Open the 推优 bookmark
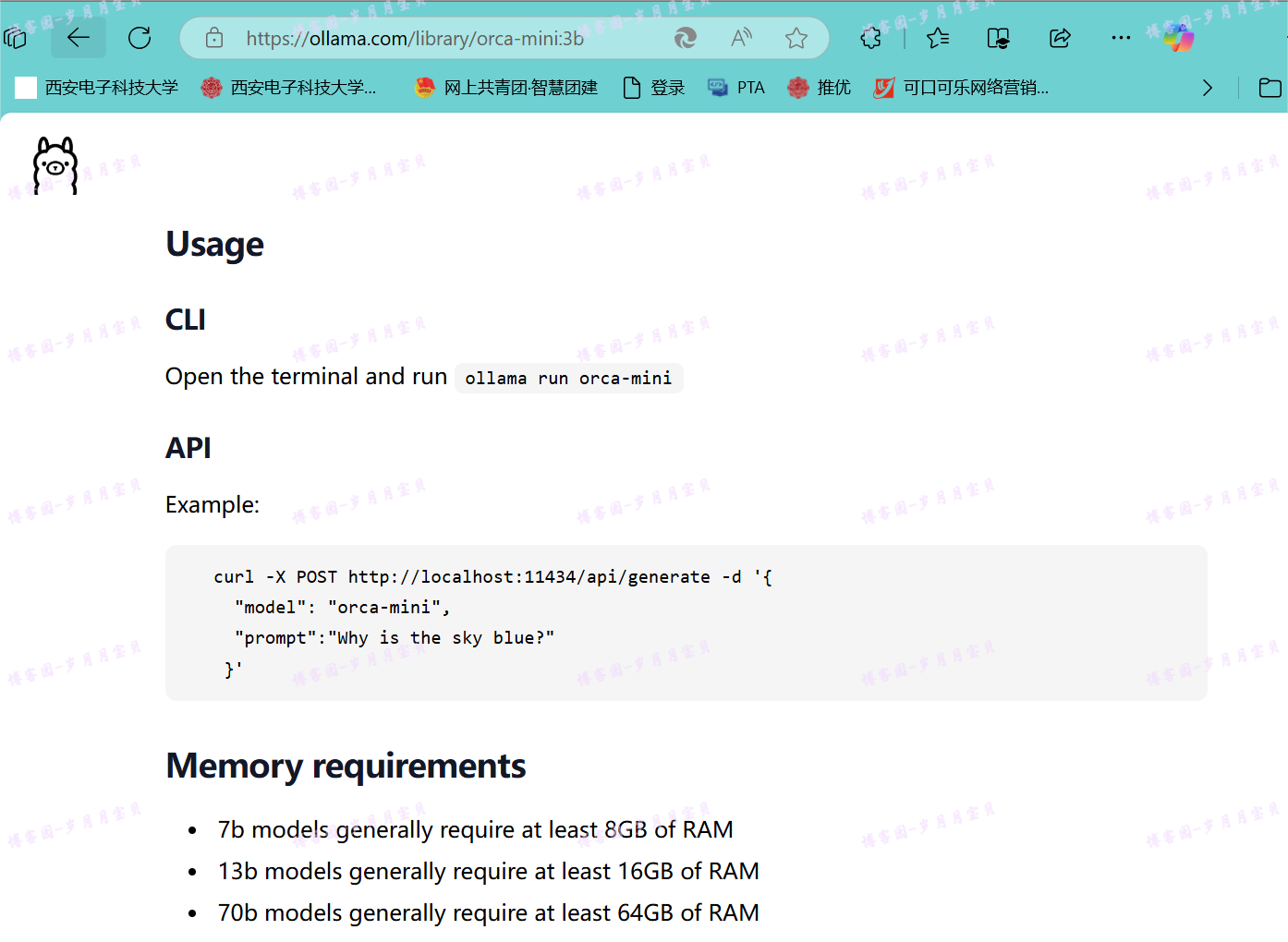This screenshot has width=1288, height=942. [x=820, y=88]
